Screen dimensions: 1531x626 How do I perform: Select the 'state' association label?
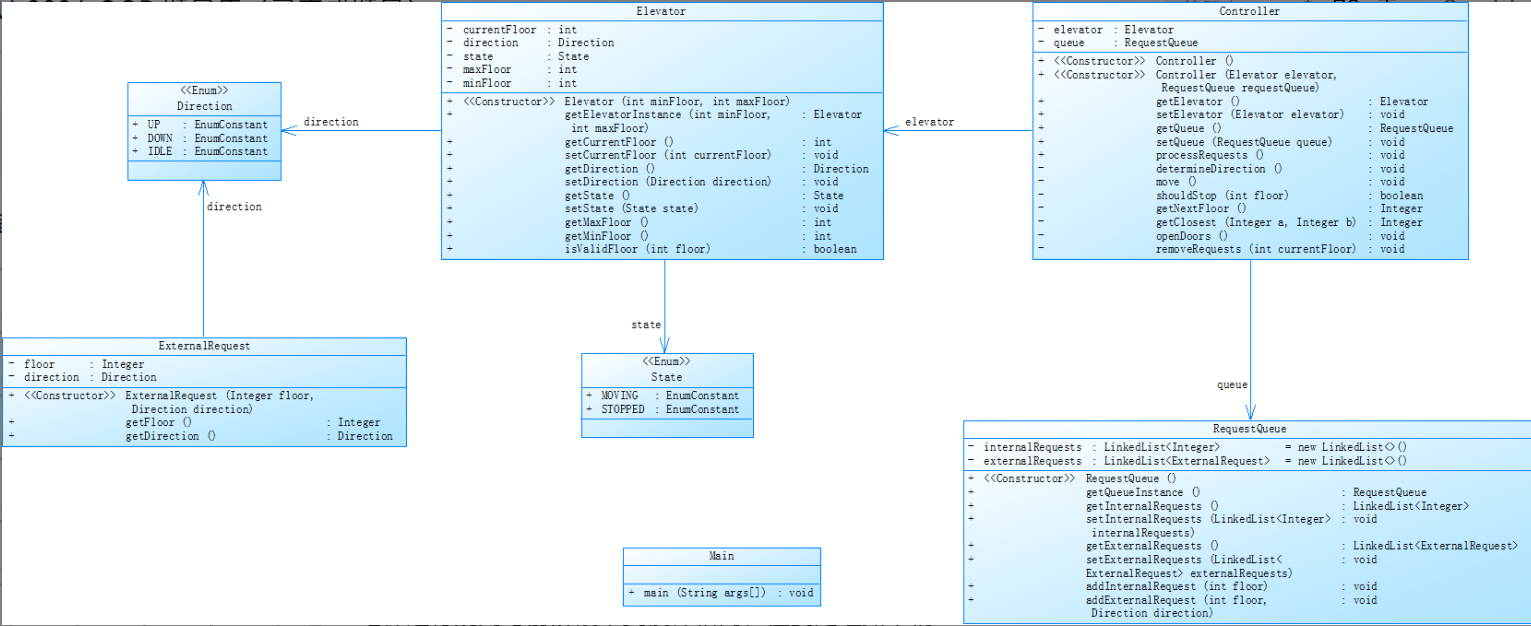coord(646,324)
